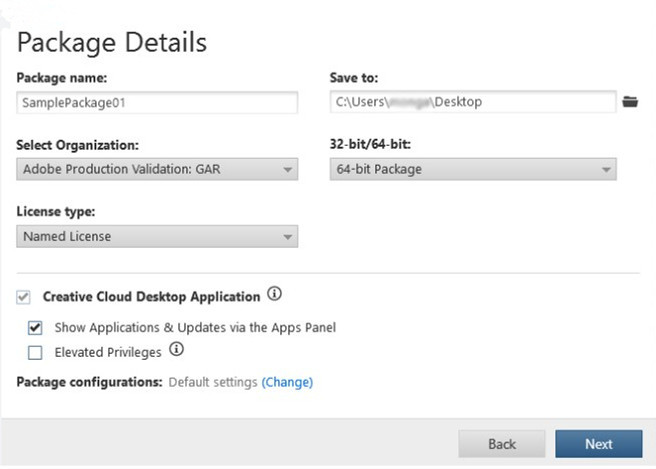Click the Change link for package configurations
Viewport: 656px width, 469px height.
(287, 382)
